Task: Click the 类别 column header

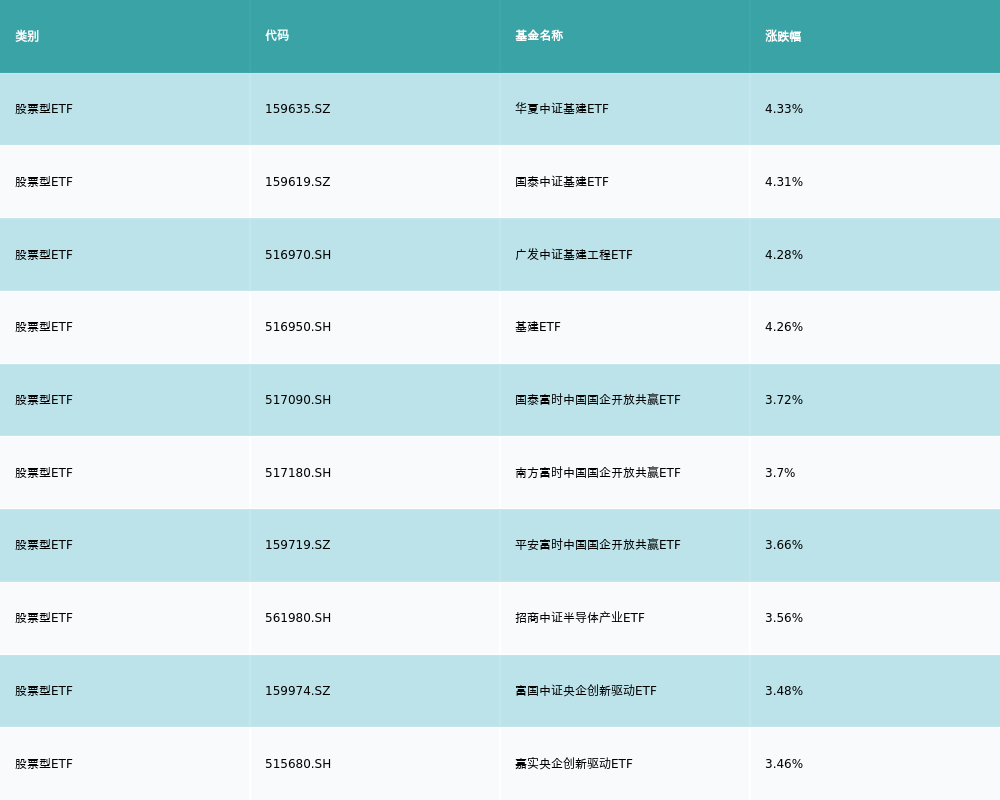Action: (27, 36)
